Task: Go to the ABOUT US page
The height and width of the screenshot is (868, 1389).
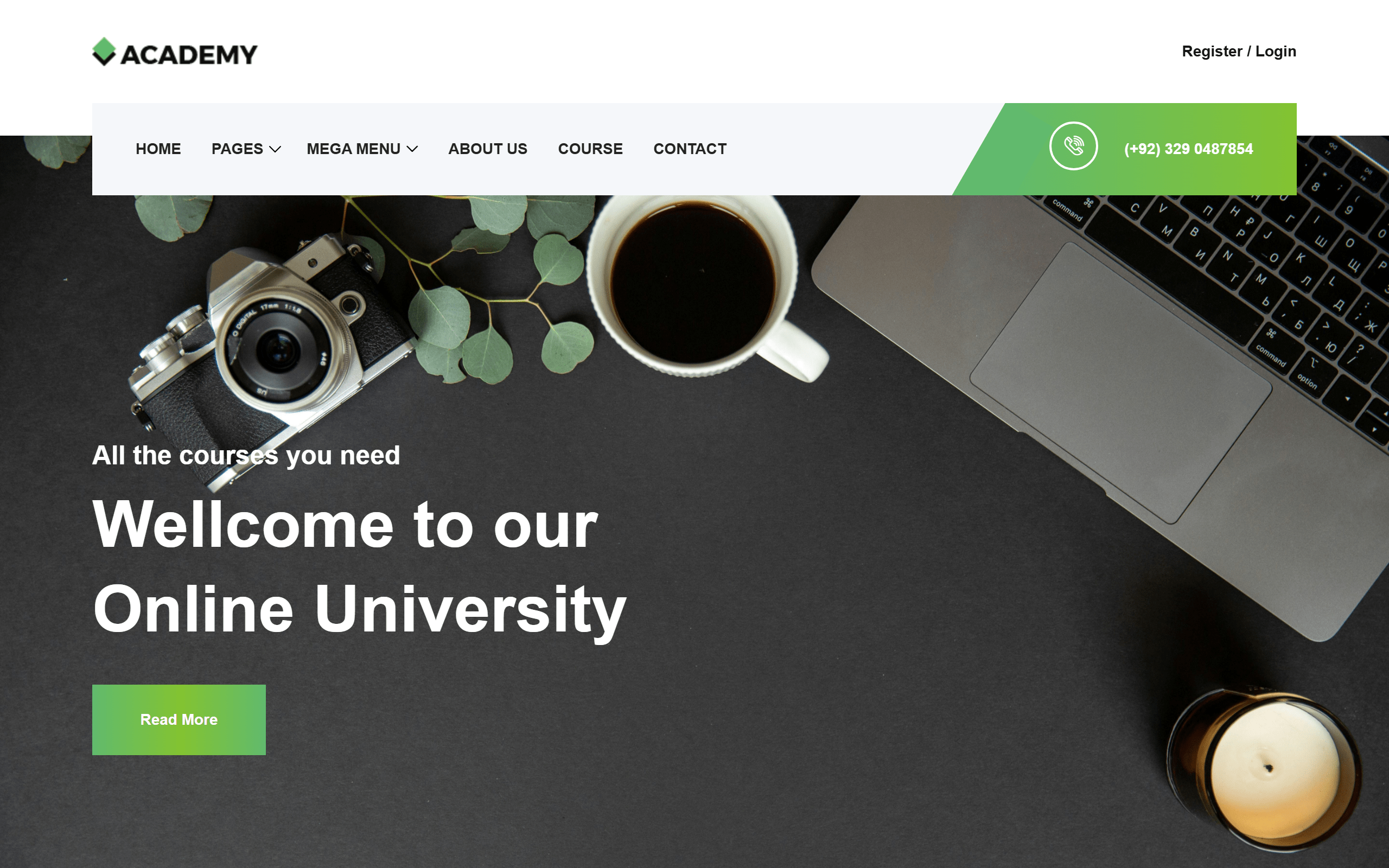Action: (x=488, y=149)
